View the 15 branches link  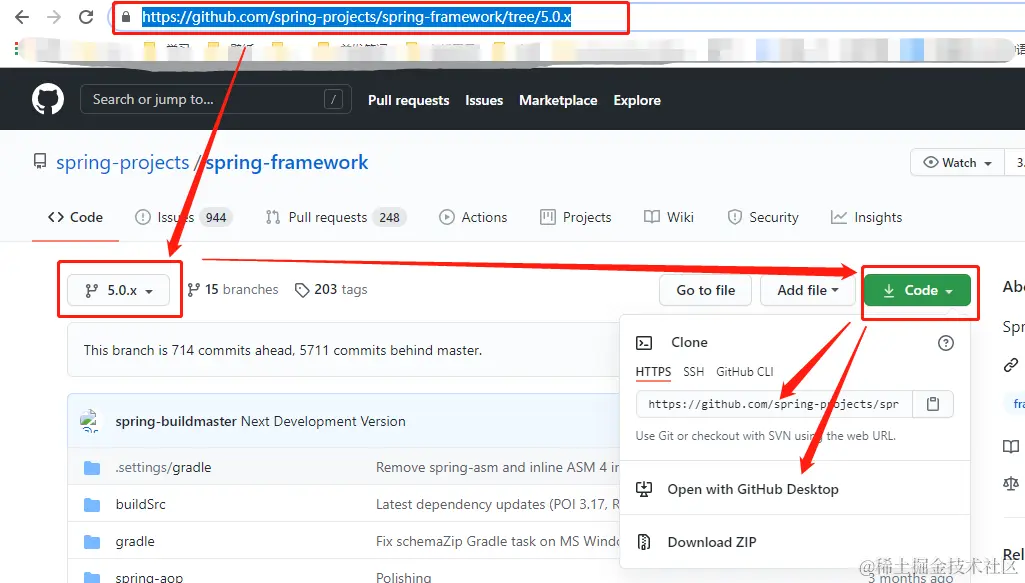click(x=233, y=290)
